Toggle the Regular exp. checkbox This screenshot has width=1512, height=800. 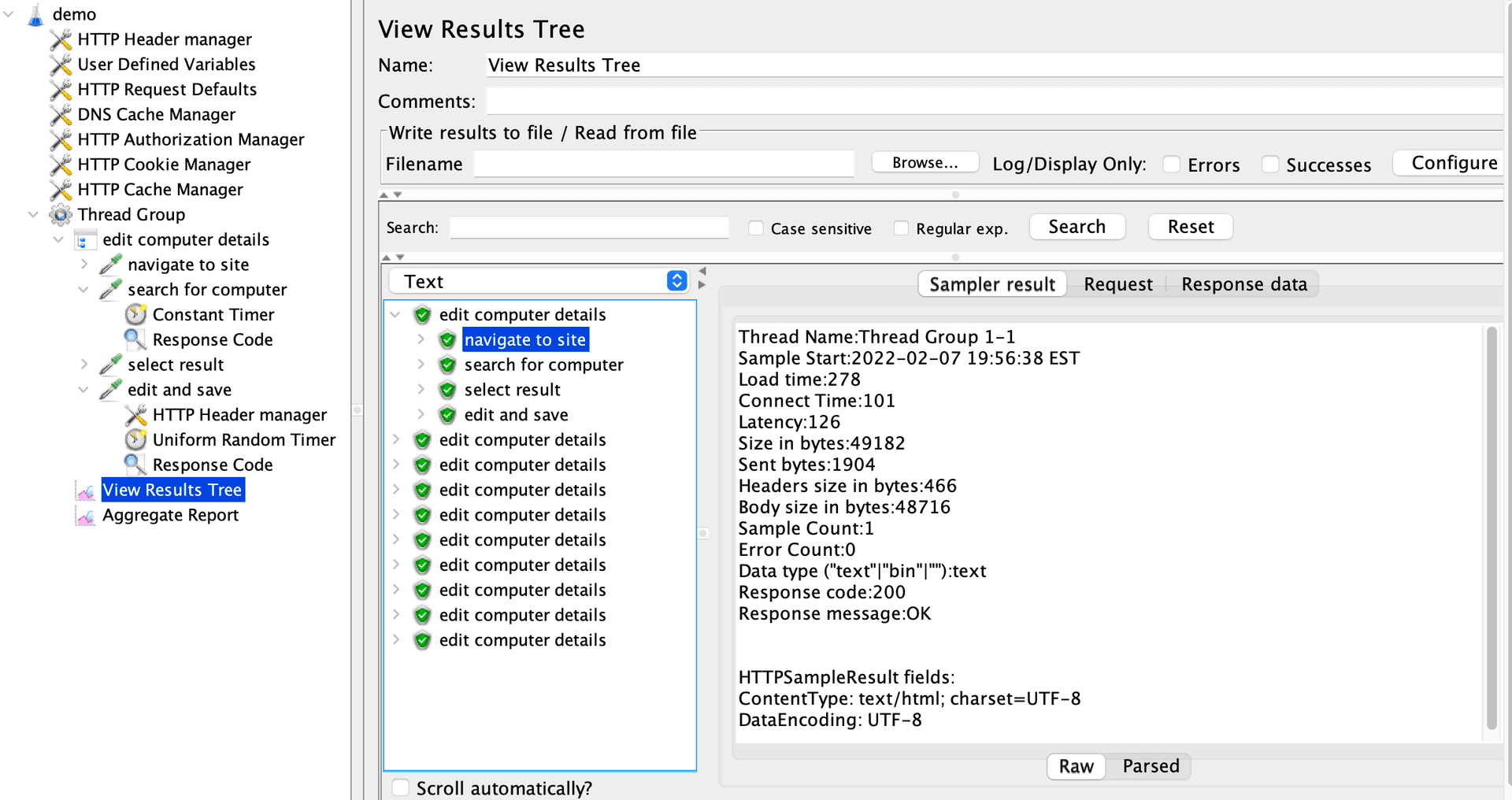902,228
